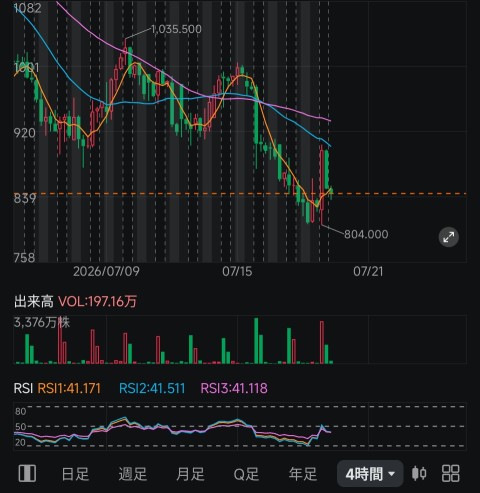Tap the 1,035.500 high price marker
The image size is (480, 493).
tap(176, 29)
